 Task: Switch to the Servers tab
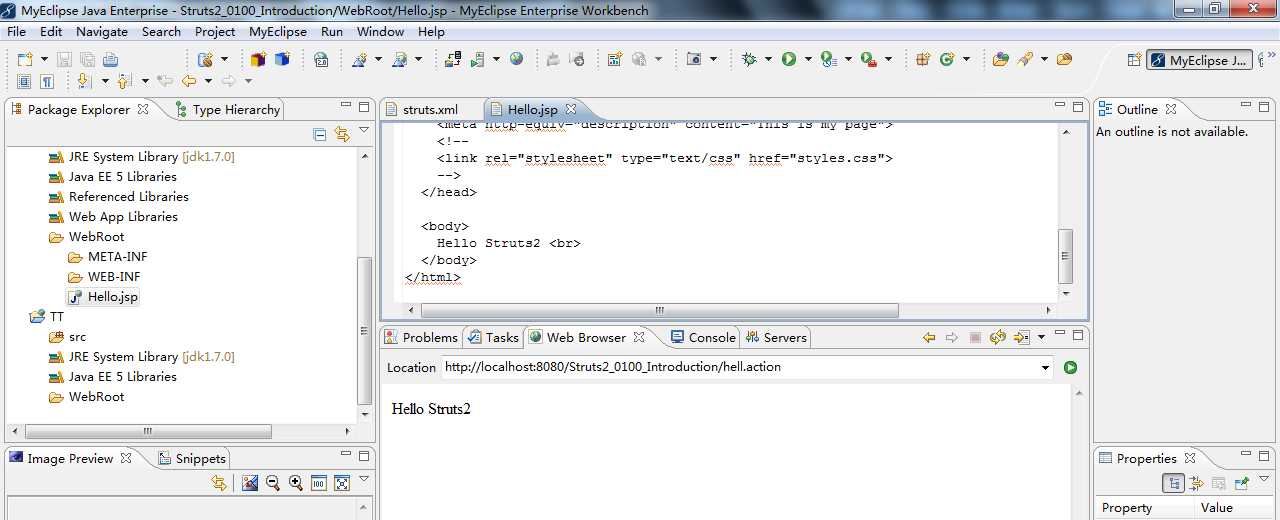(776, 338)
